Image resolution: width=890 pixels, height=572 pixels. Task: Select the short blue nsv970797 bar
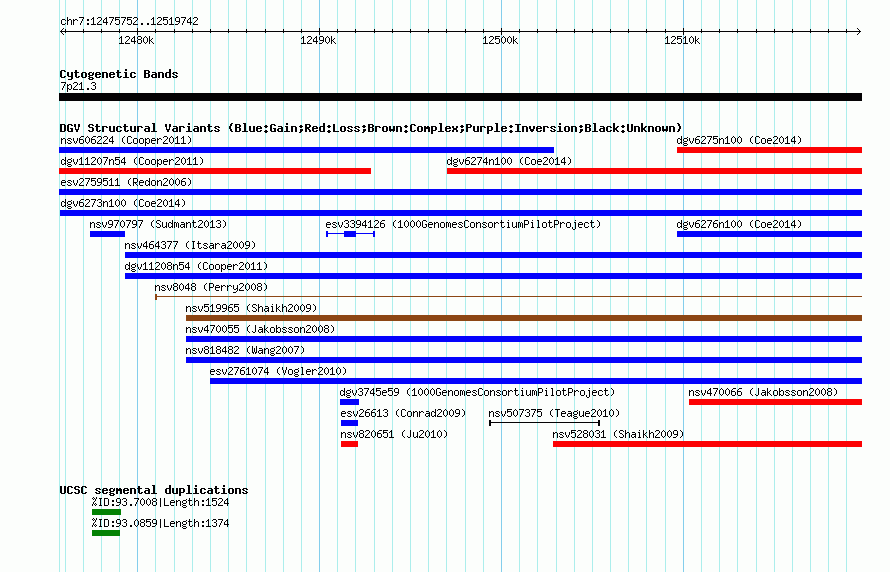click(107, 234)
